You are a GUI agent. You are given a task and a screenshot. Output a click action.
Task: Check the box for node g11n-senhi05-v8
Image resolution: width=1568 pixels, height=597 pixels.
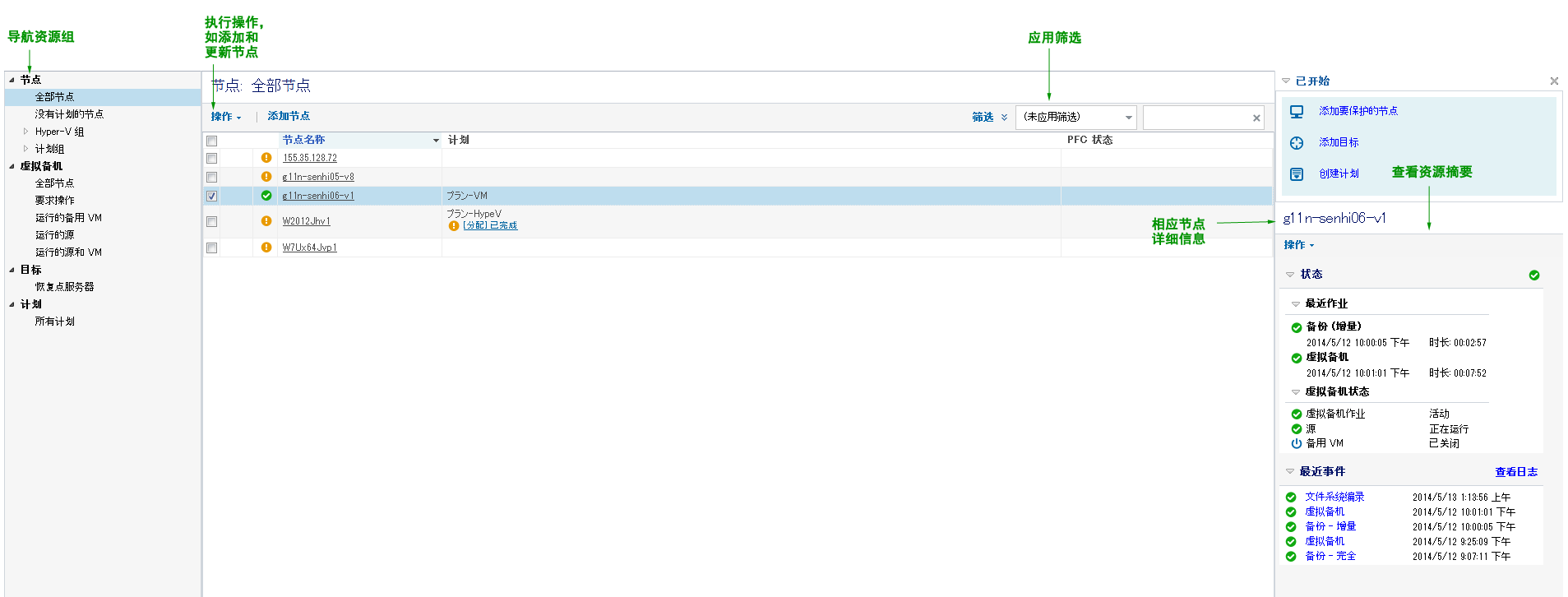[x=212, y=177]
